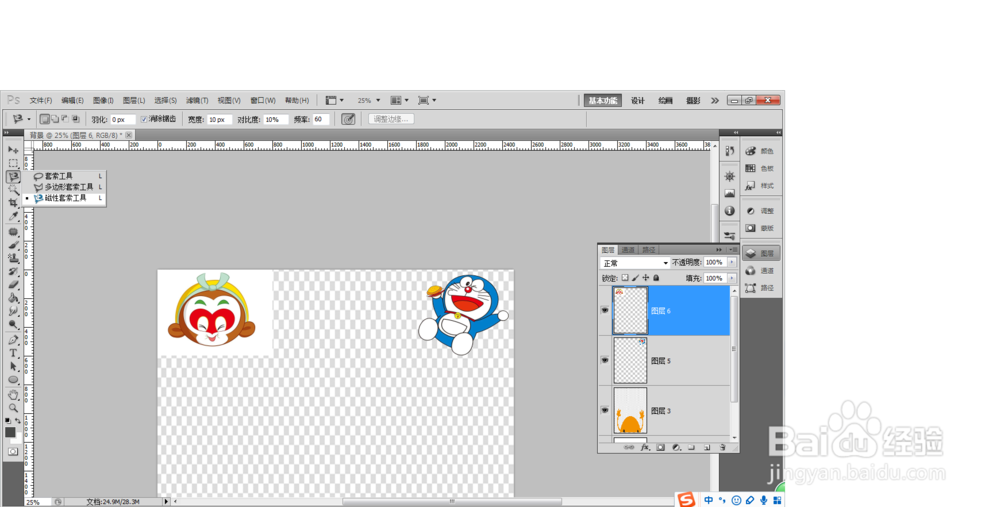Switch to 绘画 workspace
The height and width of the screenshot is (507, 1000).
[665, 101]
